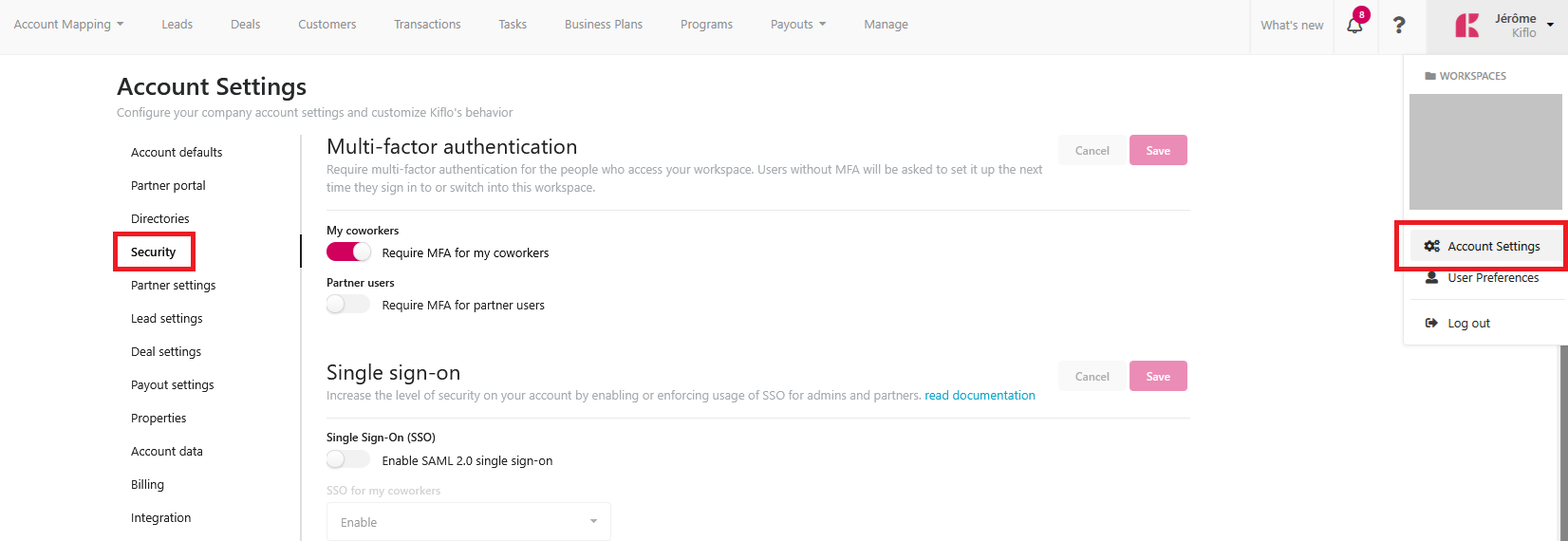Open Business Plans in navigation
Image resolution: width=1568 pixels, height=541 pixels.
(604, 24)
